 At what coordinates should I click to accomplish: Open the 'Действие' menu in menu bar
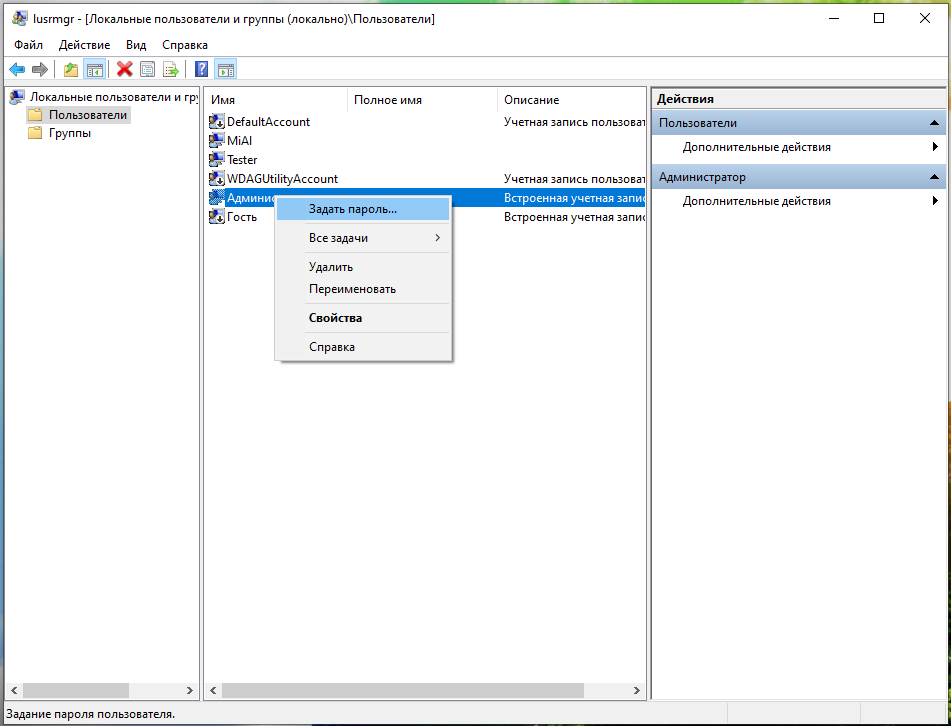coord(84,45)
